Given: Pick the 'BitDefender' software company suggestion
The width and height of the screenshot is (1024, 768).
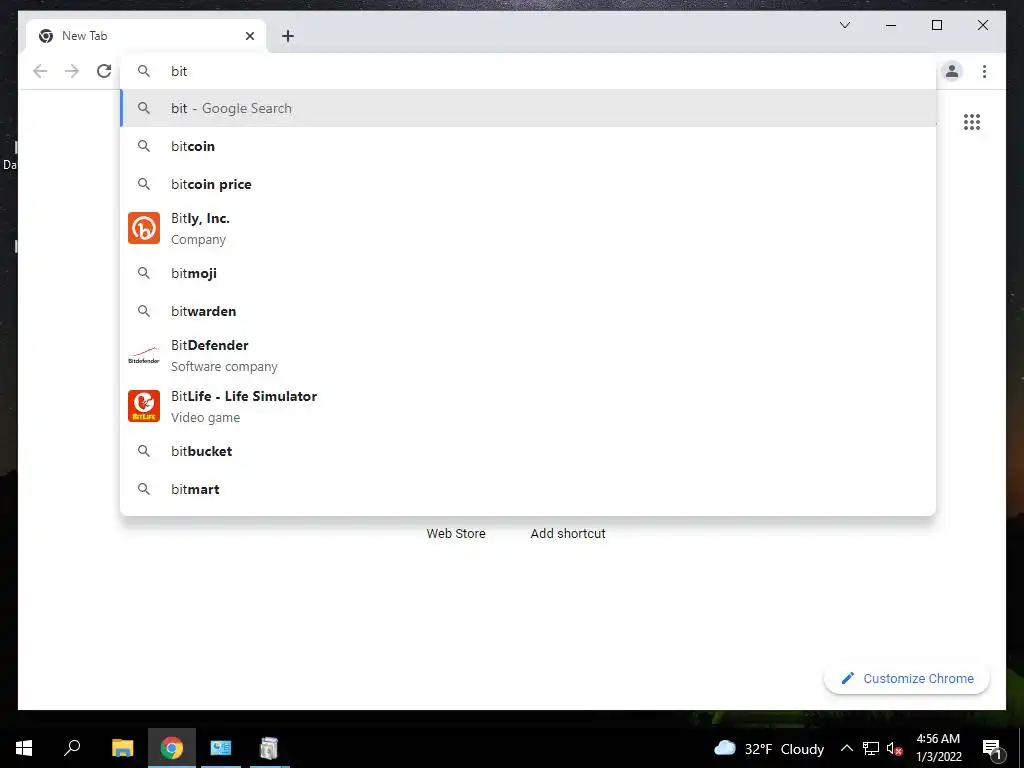Looking at the screenshot, I should coord(528,355).
